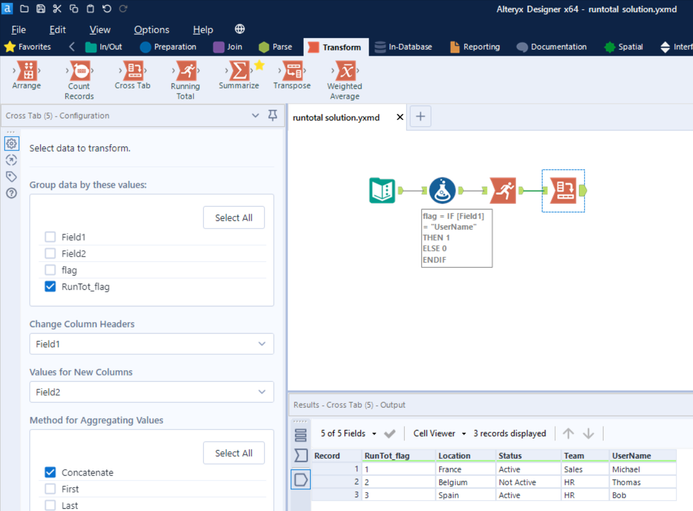Undo the last action
Screen dimensions: 693x511
[x=107, y=9]
